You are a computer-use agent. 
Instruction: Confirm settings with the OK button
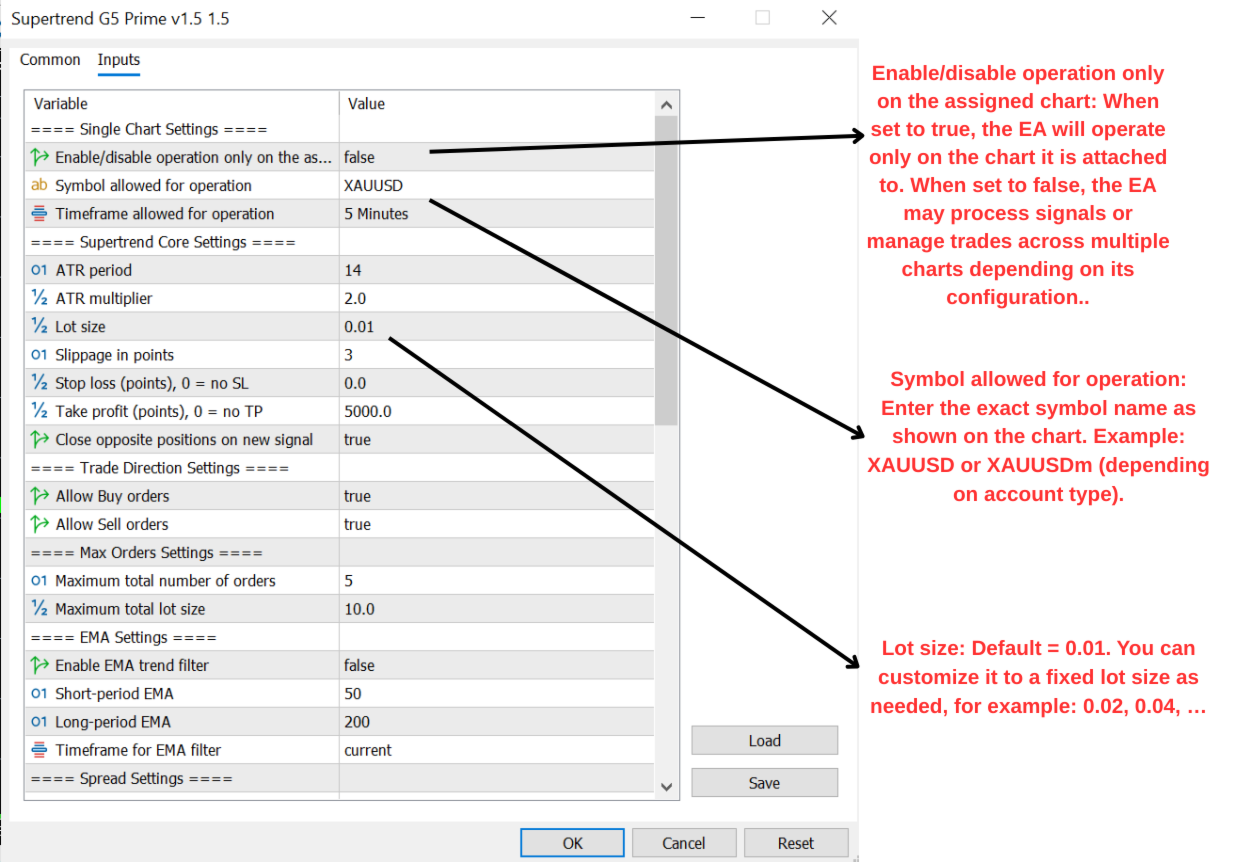(572, 843)
